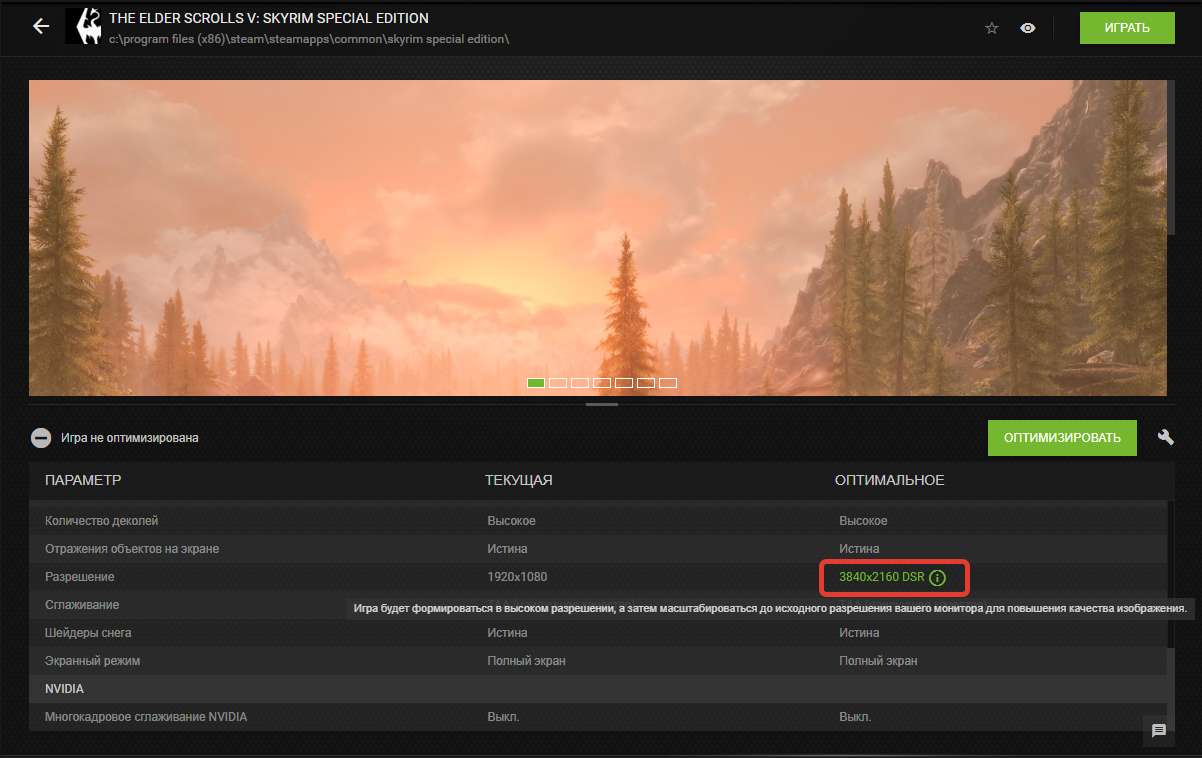The image size is (1202, 758).
Task: Switch to the second screenshot indicator
Action: 558,383
